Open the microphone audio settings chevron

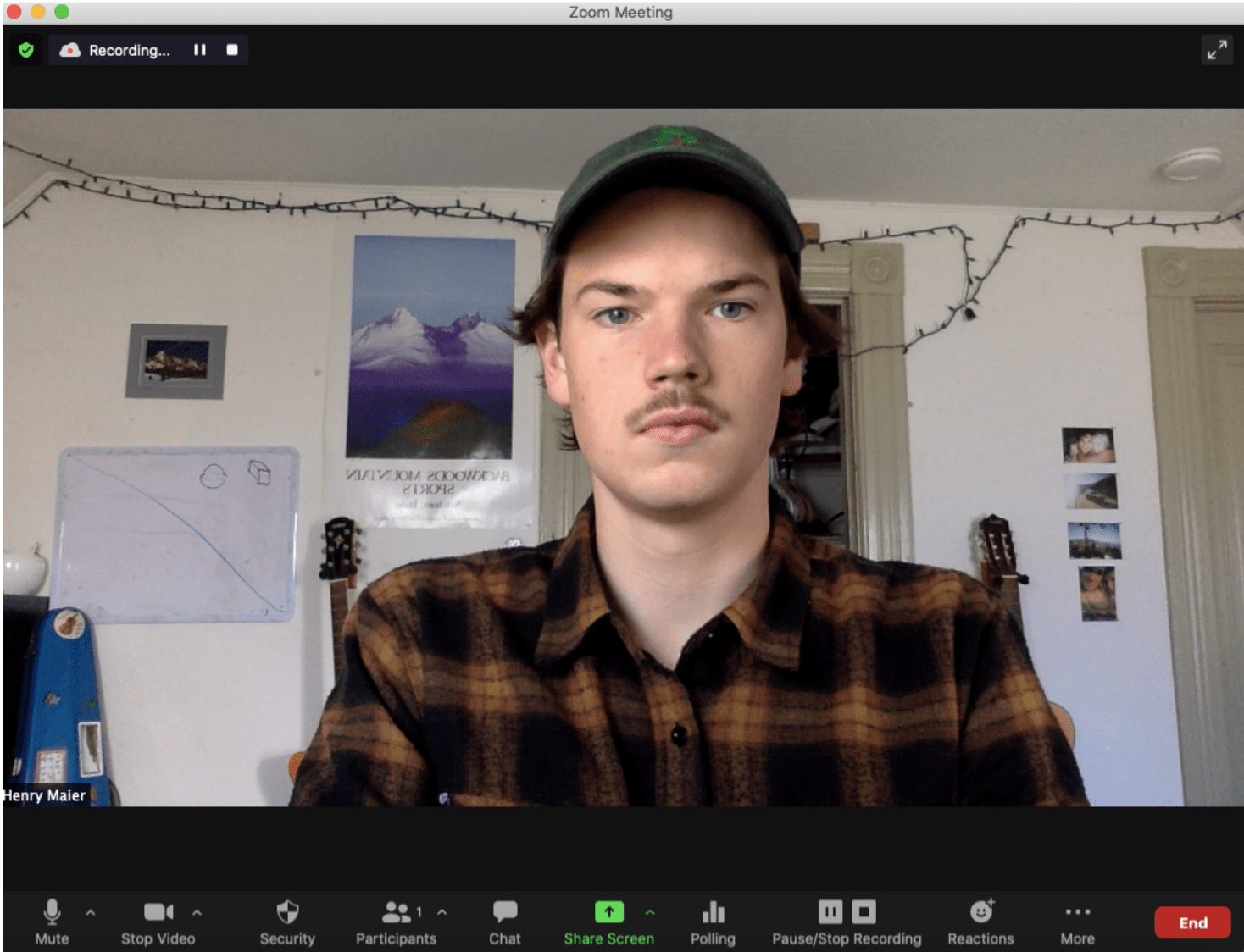[x=88, y=913]
